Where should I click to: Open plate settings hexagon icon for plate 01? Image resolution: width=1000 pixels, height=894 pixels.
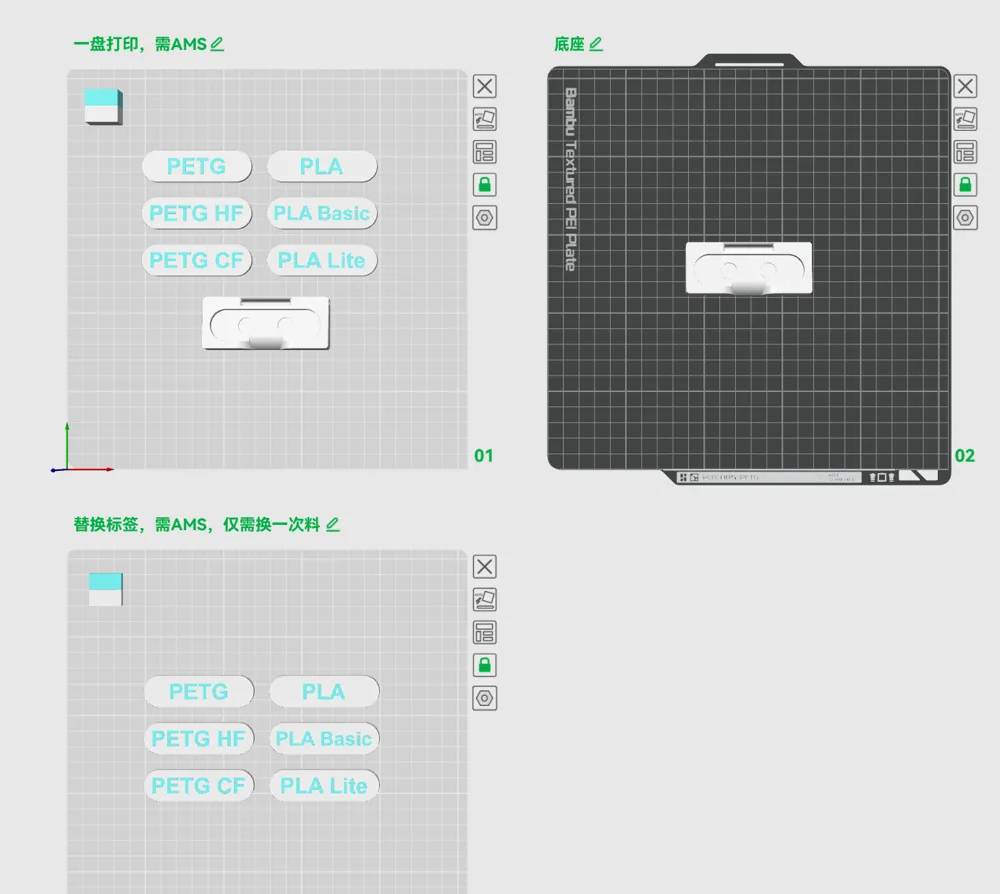click(485, 218)
